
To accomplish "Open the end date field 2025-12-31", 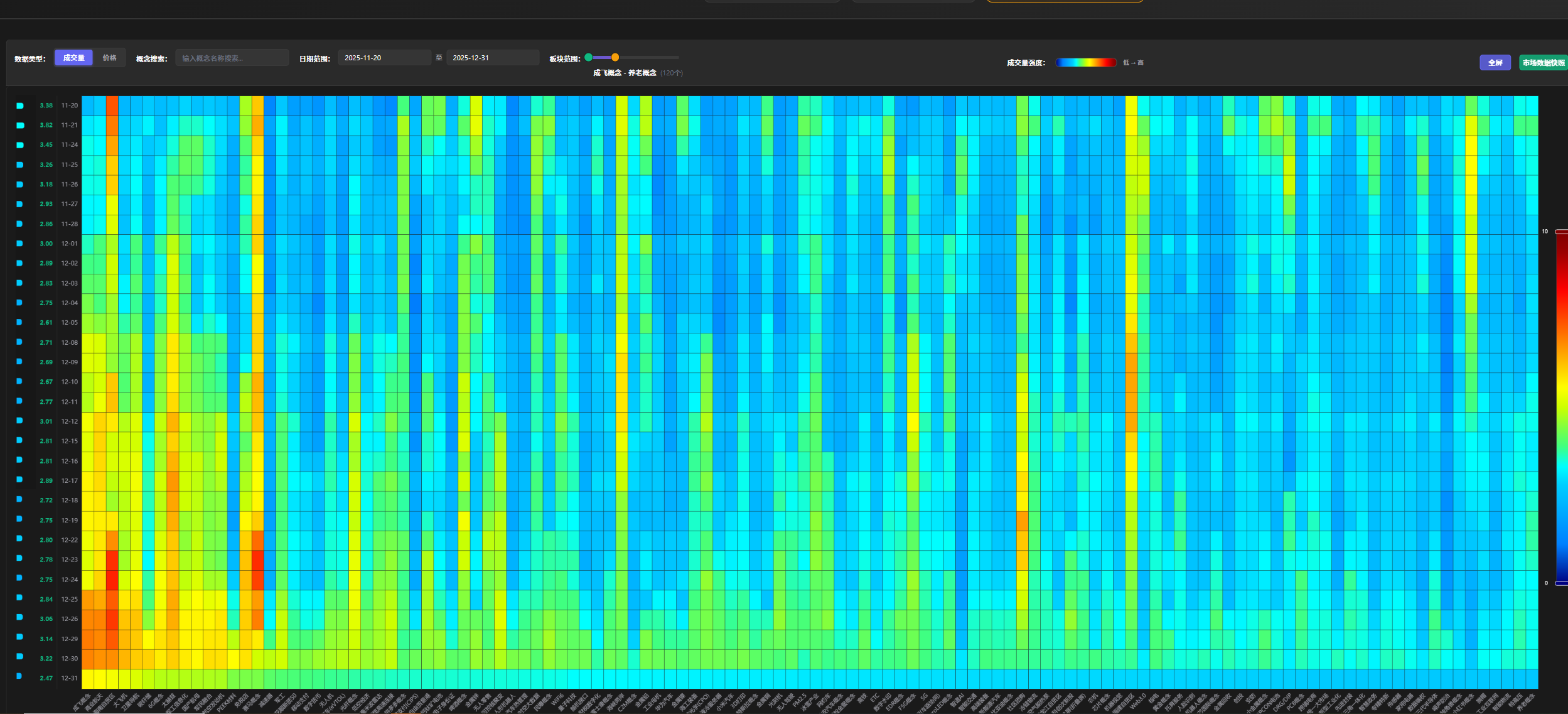I will point(492,58).
